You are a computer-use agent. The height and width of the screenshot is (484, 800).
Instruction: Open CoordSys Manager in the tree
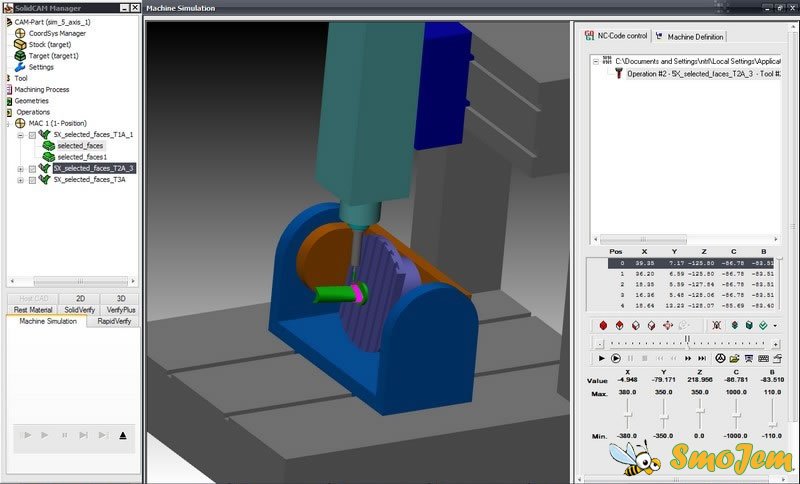pyautogui.click(x=57, y=33)
